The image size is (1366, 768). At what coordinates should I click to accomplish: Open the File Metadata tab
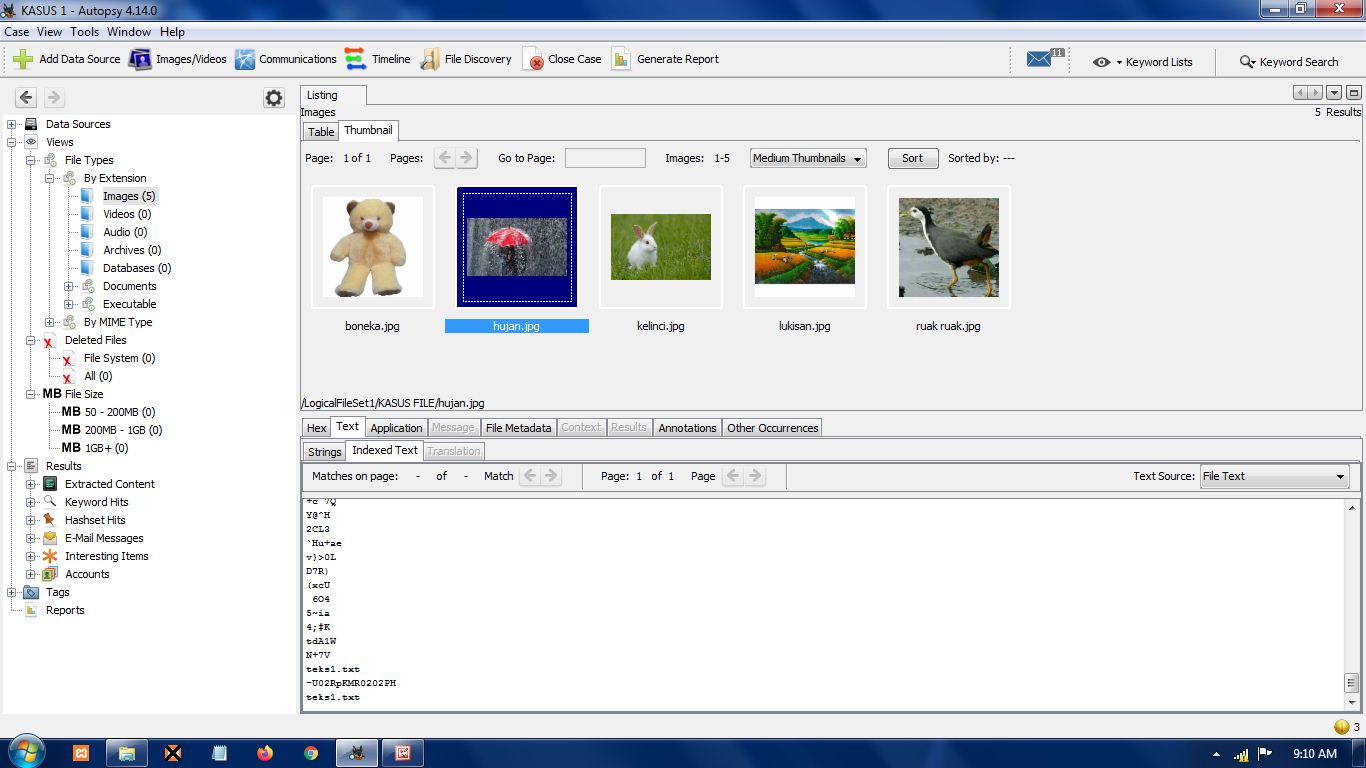click(518, 428)
